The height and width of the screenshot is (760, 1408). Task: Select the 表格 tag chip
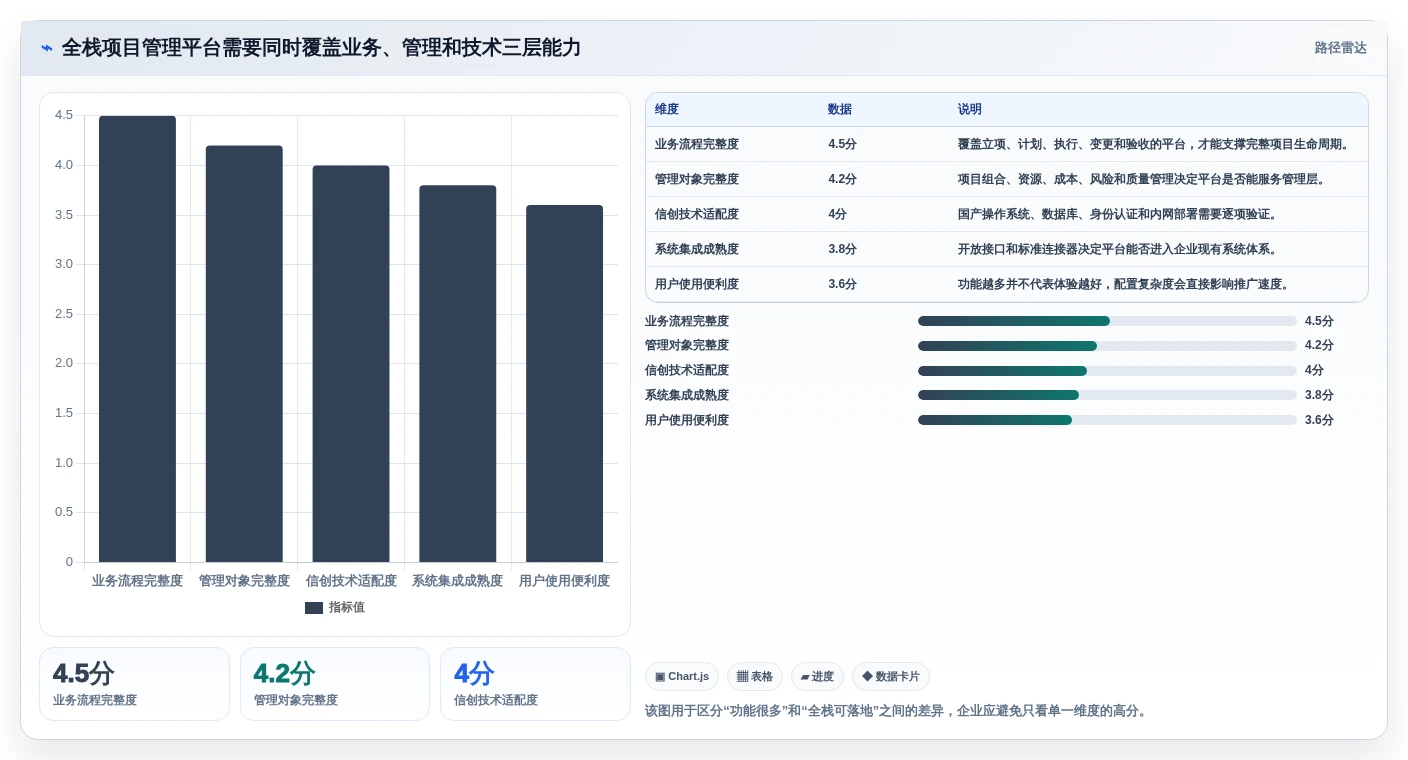click(755, 677)
